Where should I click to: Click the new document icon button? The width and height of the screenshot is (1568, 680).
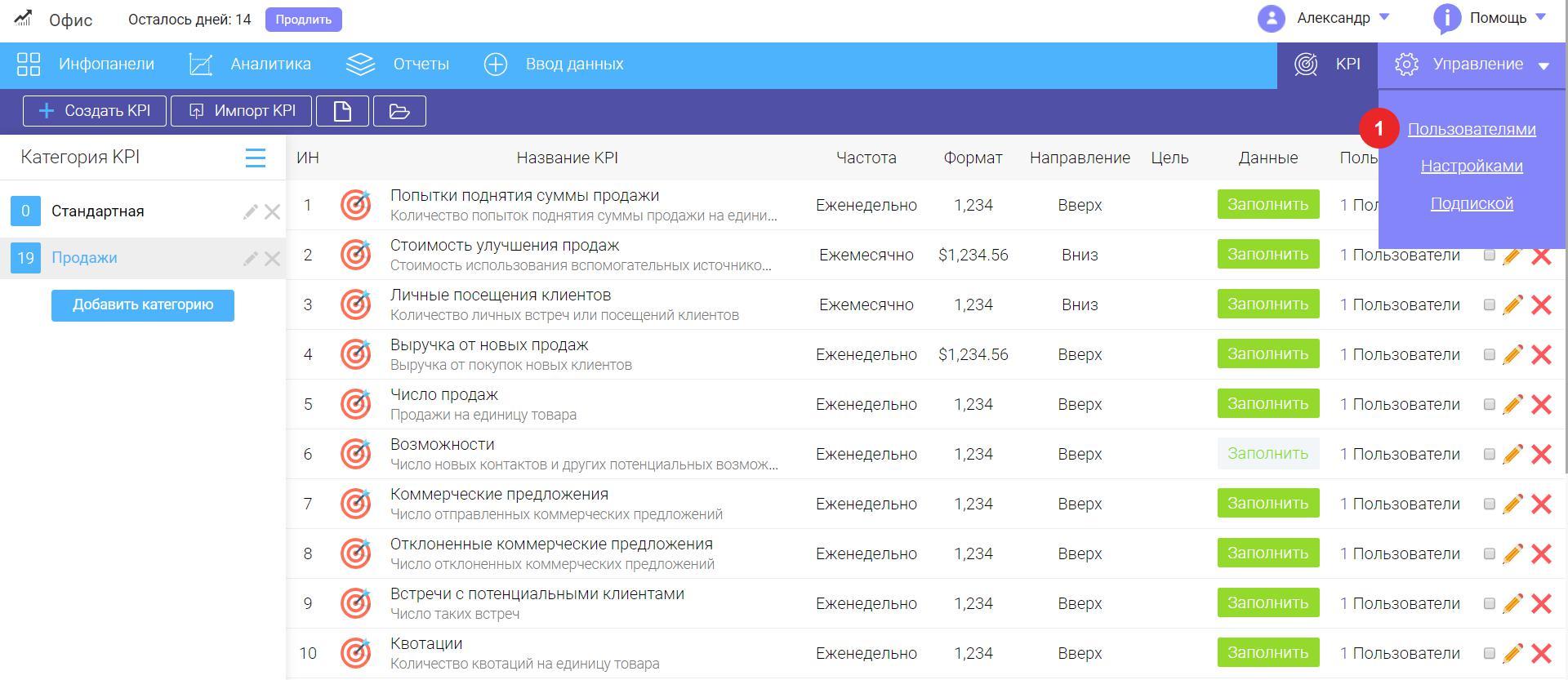(x=342, y=111)
